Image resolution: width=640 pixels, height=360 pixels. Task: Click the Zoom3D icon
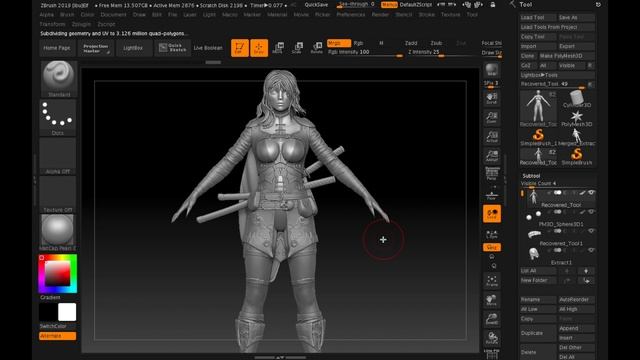492,319
